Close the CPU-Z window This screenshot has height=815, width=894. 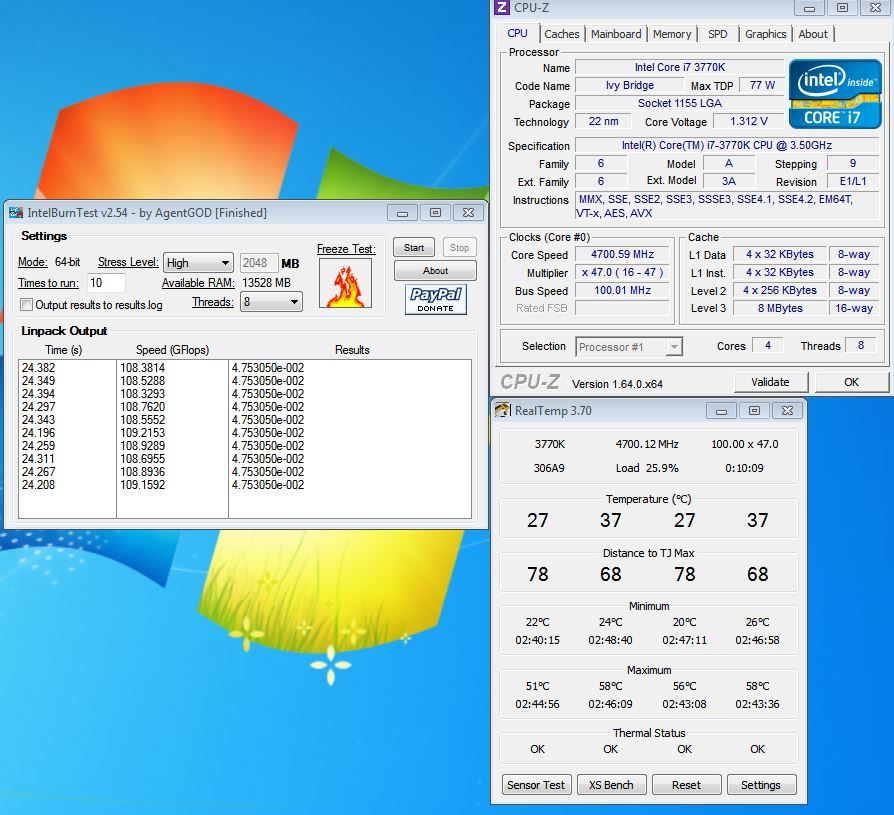coord(875,8)
